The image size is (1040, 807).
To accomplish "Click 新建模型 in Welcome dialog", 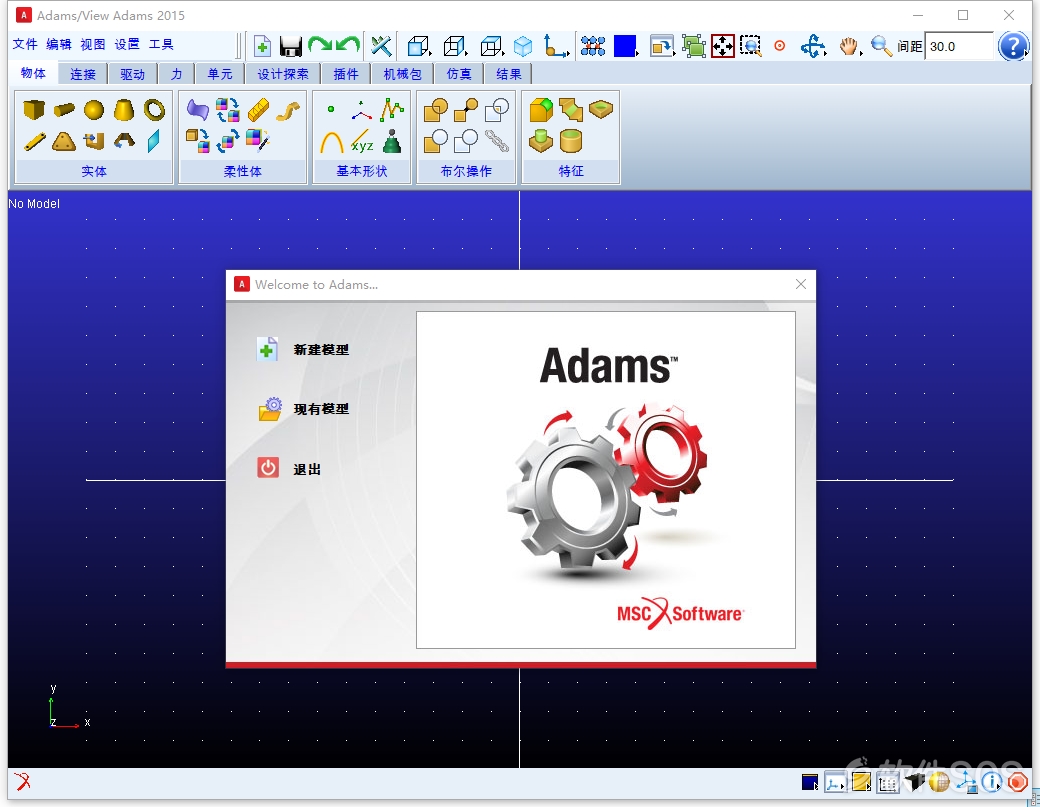I will (303, 349).
